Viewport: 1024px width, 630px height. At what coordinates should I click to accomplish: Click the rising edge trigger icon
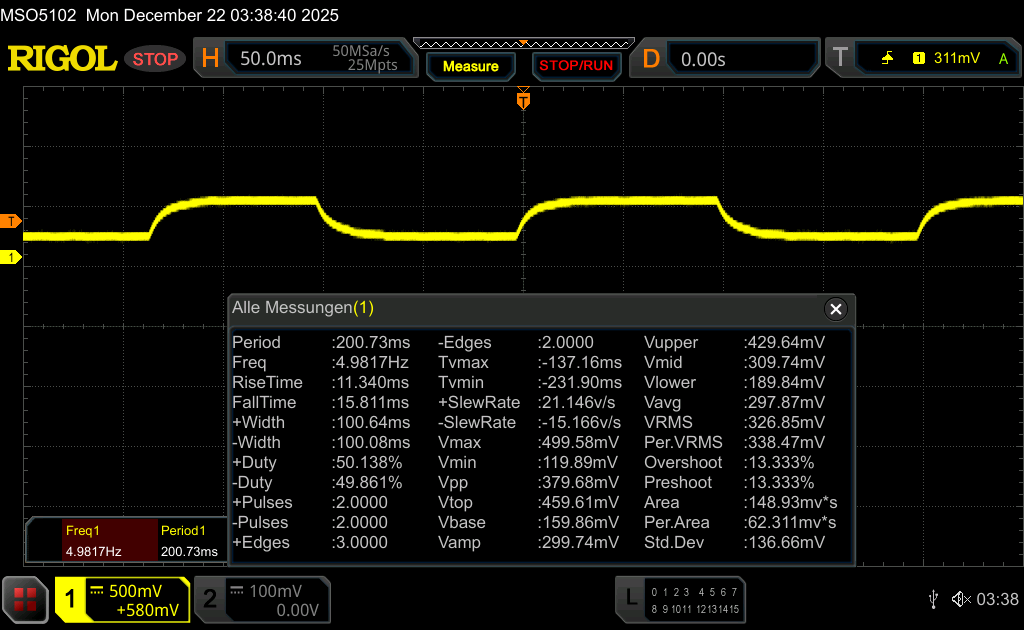click(x=887, y=59)
